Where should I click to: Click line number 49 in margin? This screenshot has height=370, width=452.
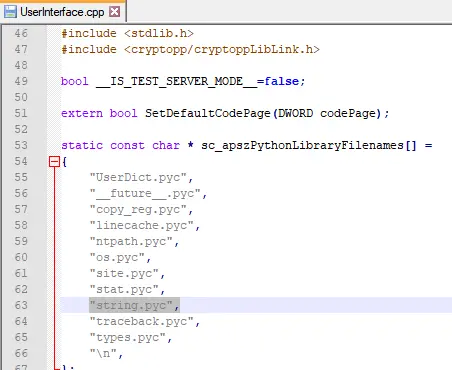tap(21, 81)
